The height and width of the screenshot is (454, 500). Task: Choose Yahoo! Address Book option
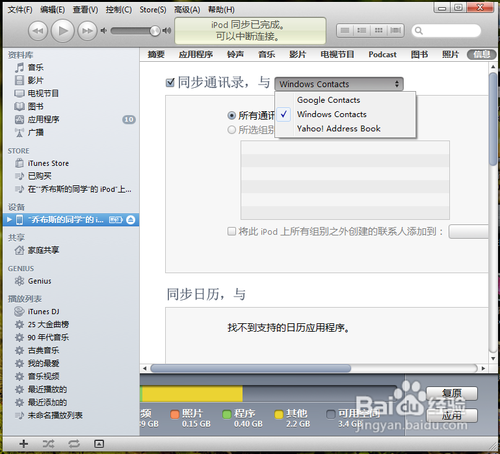point(345,129)
